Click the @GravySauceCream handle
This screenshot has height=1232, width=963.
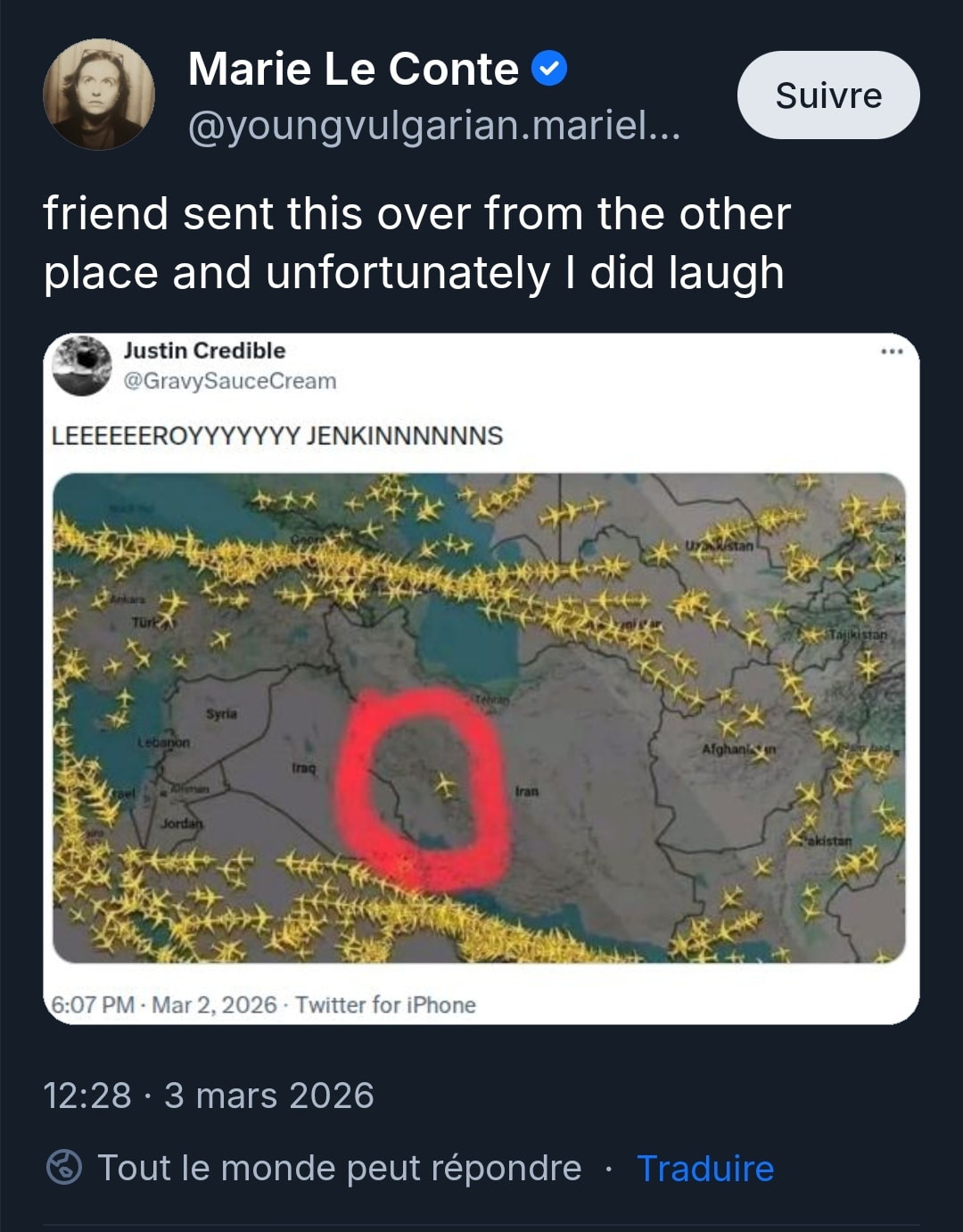pyautogui.click(x=230, y=381)
